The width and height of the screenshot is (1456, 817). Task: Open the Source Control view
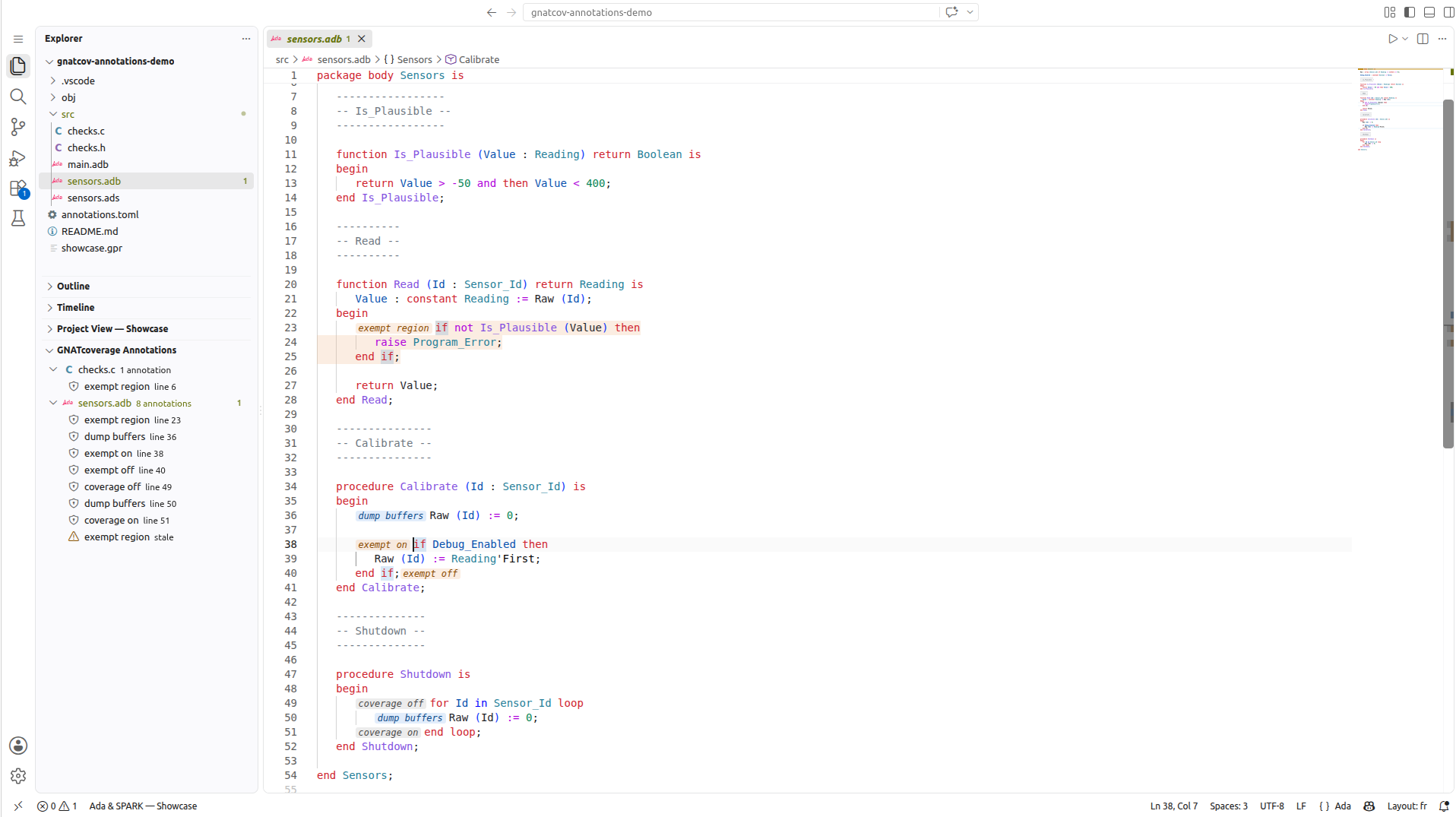pyautogui.click(x=18, y=127)
